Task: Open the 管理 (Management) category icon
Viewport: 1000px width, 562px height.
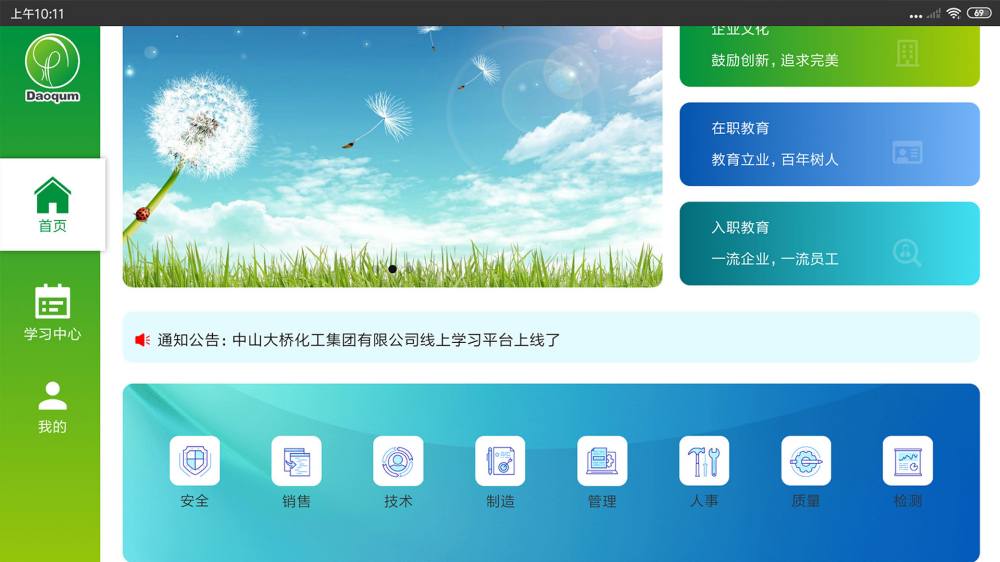Action: pos(602,461)
